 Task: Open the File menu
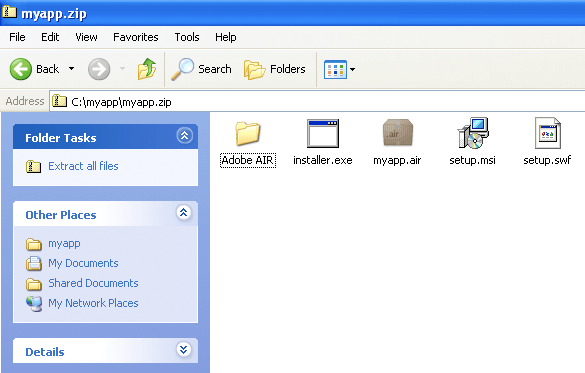17,37
